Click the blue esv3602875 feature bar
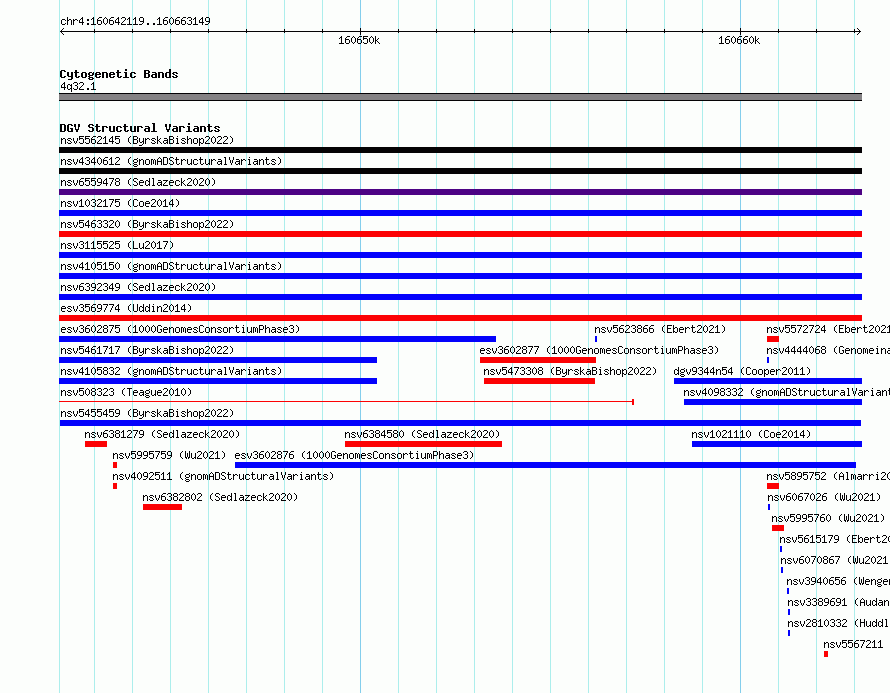Screen dimensions: 890x693 point(278,339)
